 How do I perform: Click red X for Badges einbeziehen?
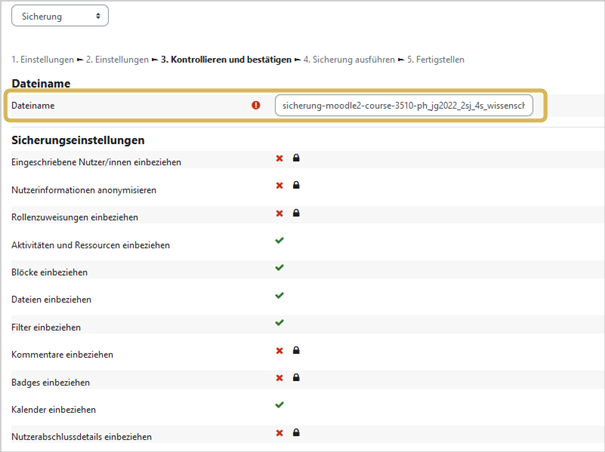279,378
